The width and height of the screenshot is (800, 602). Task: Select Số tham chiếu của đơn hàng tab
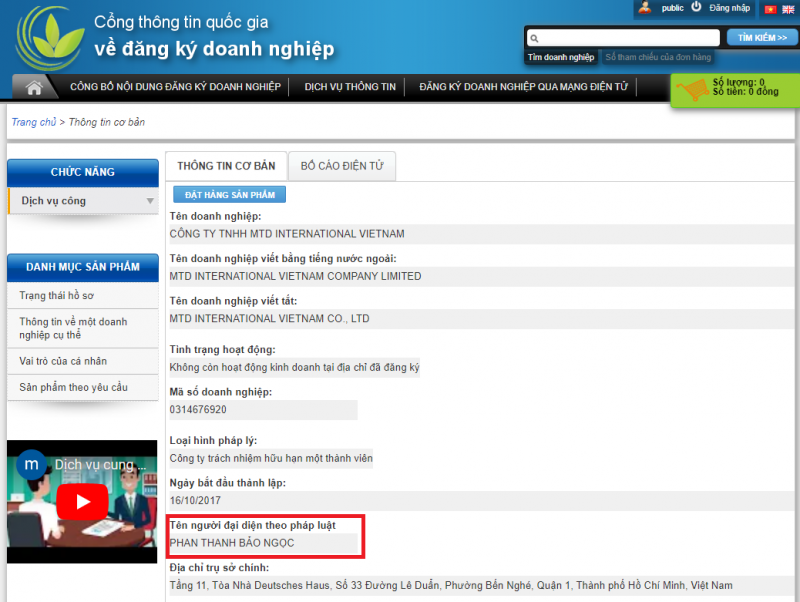pyautogui.click(x=658, y=58)
